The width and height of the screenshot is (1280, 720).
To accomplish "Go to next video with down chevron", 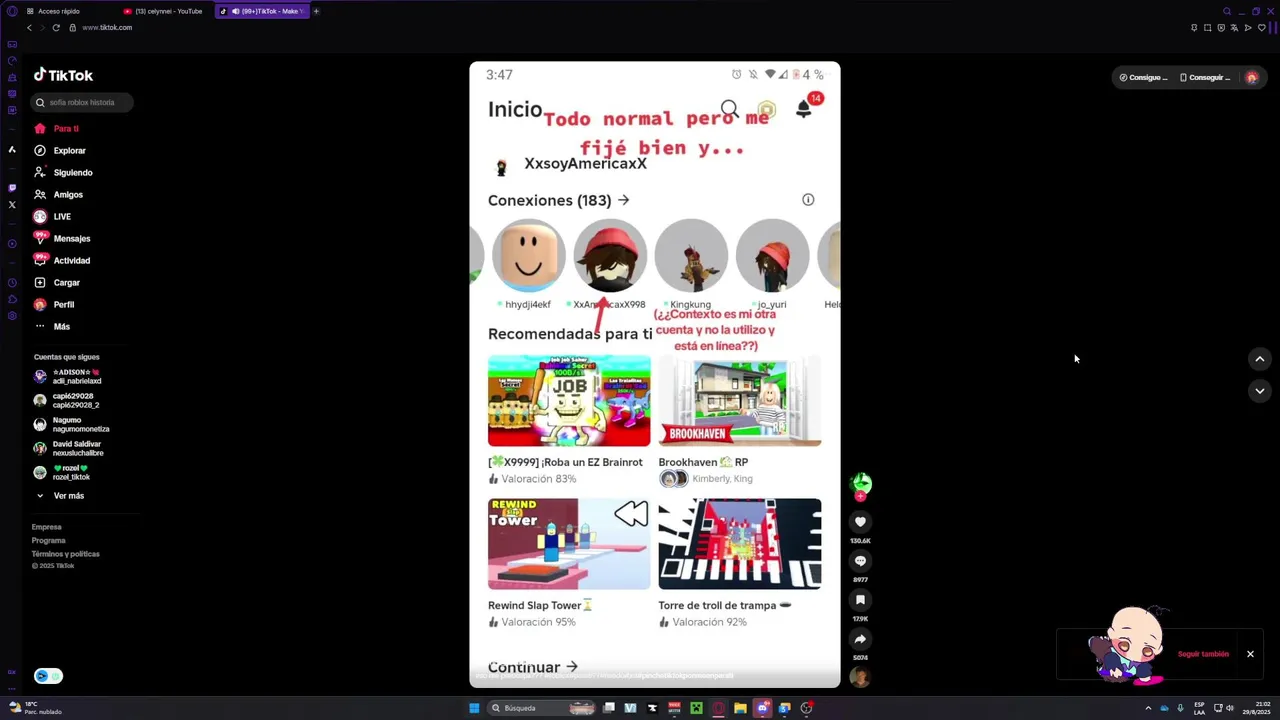I will (x=1259, y=391).
